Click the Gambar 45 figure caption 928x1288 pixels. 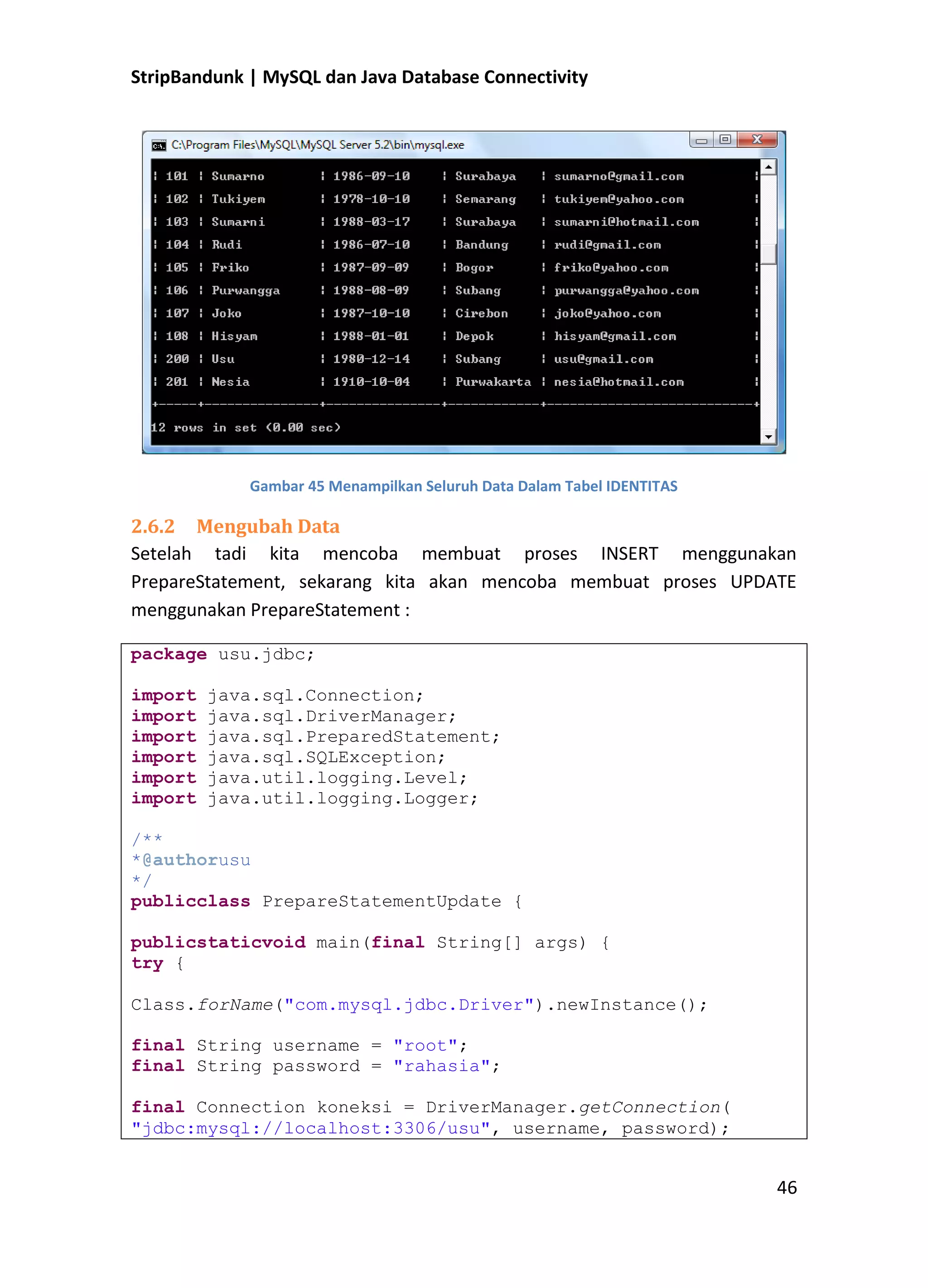click(x=463, y=486)
